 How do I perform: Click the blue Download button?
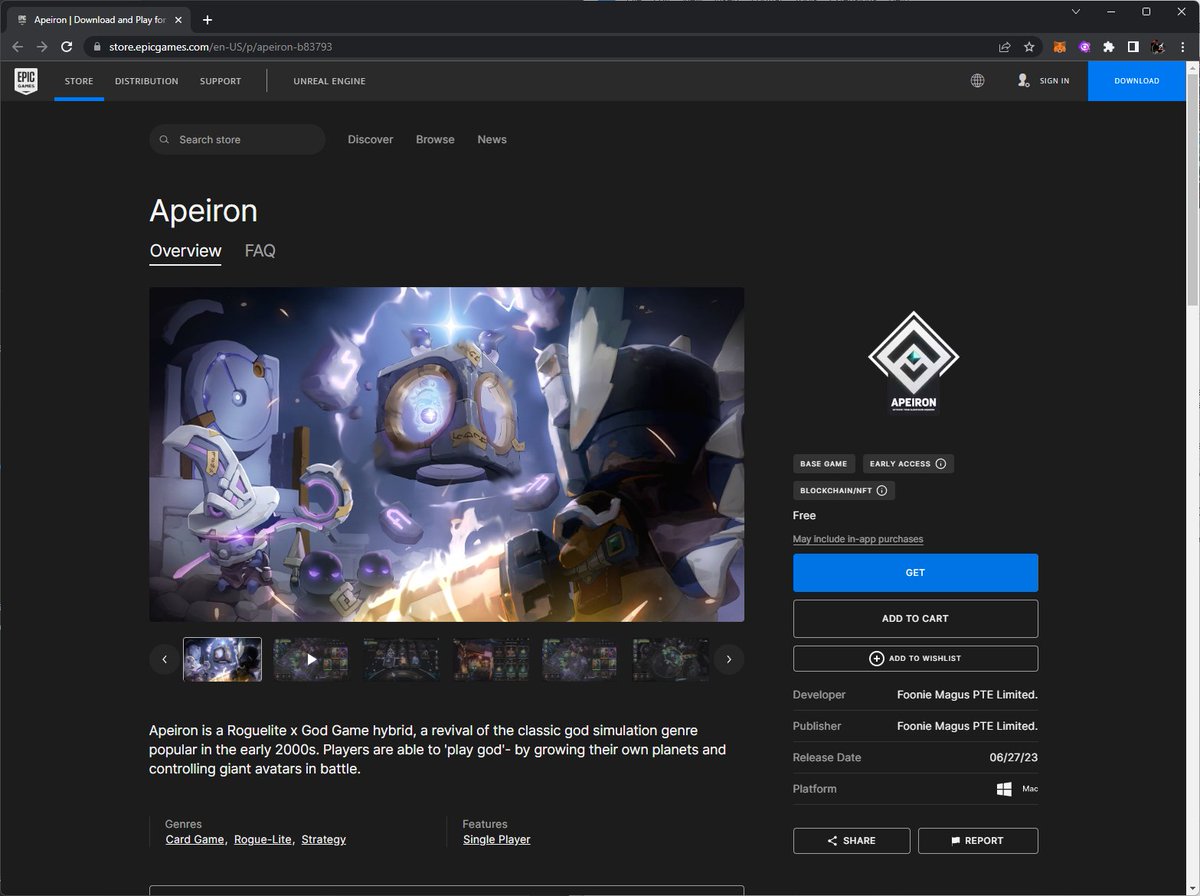point(1136,81)
